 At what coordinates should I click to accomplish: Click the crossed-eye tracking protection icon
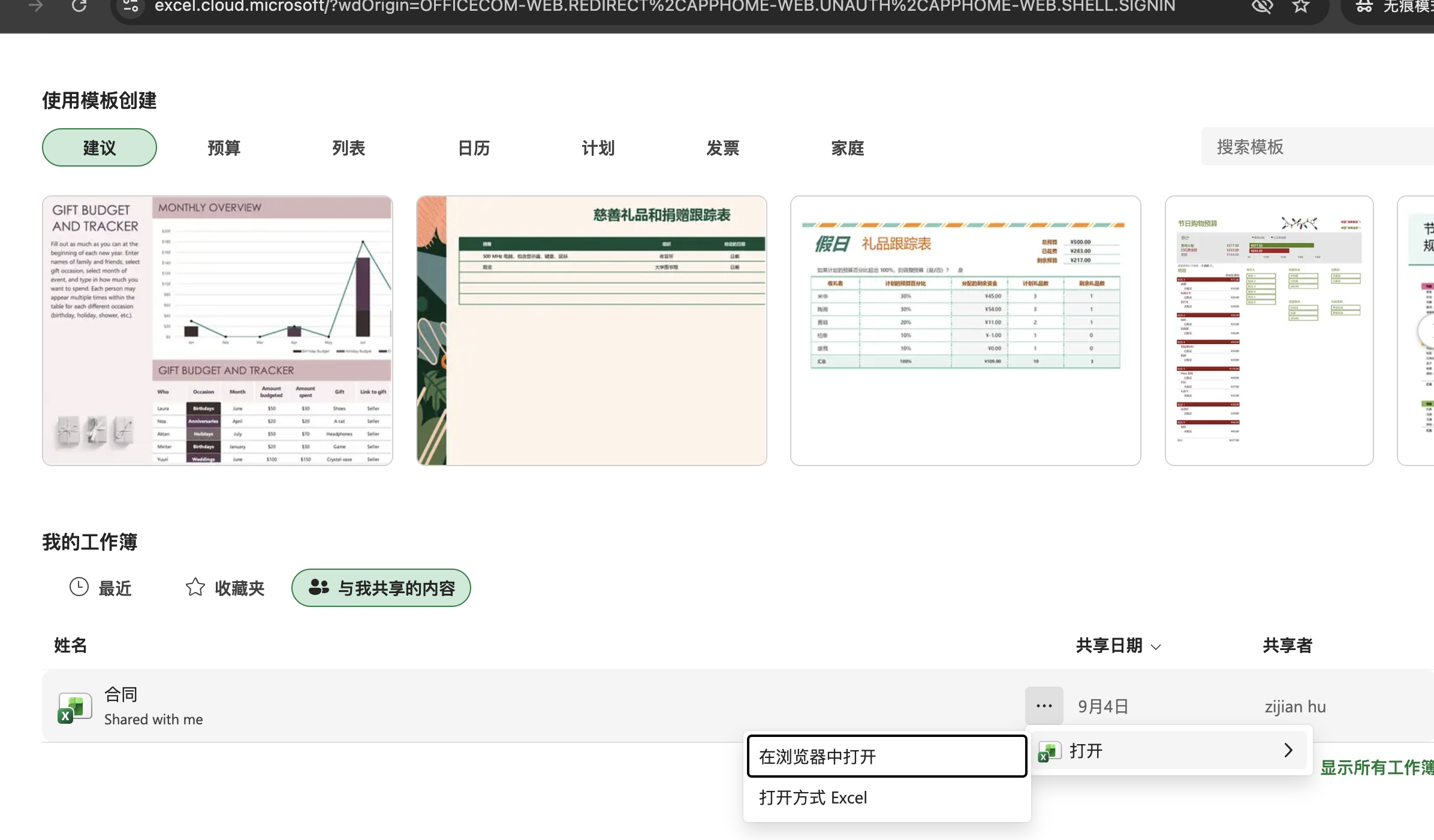[1262, 7]
